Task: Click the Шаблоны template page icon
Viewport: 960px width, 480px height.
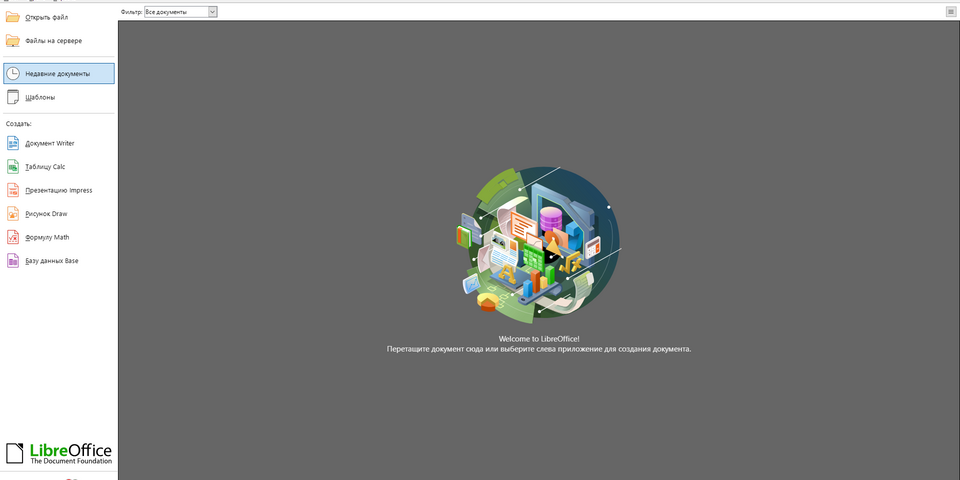Action: click(x=13, y=97)
